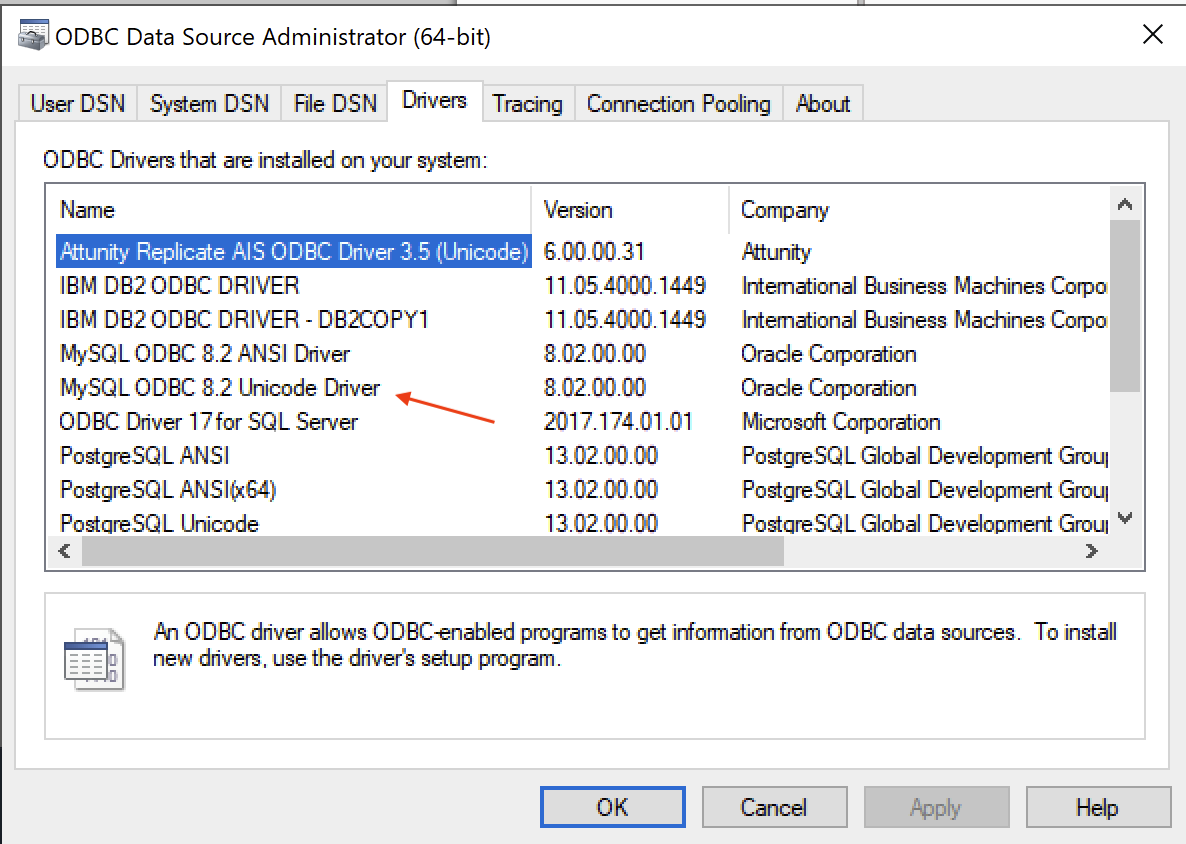1186x844 pixels.
Task: Open Help for the dialog
Action: (x=1097, y=807)
